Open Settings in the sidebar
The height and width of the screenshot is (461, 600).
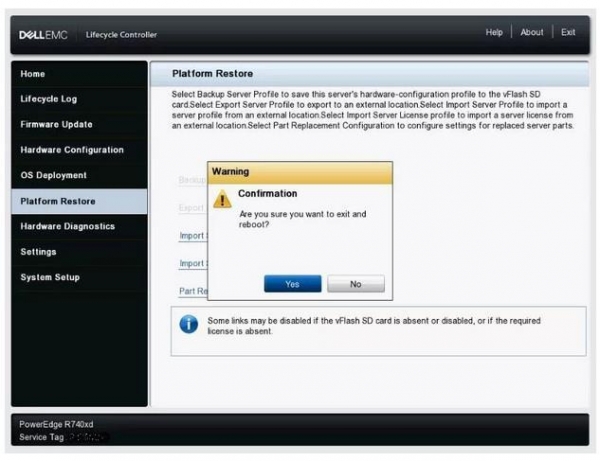(79, 252)
